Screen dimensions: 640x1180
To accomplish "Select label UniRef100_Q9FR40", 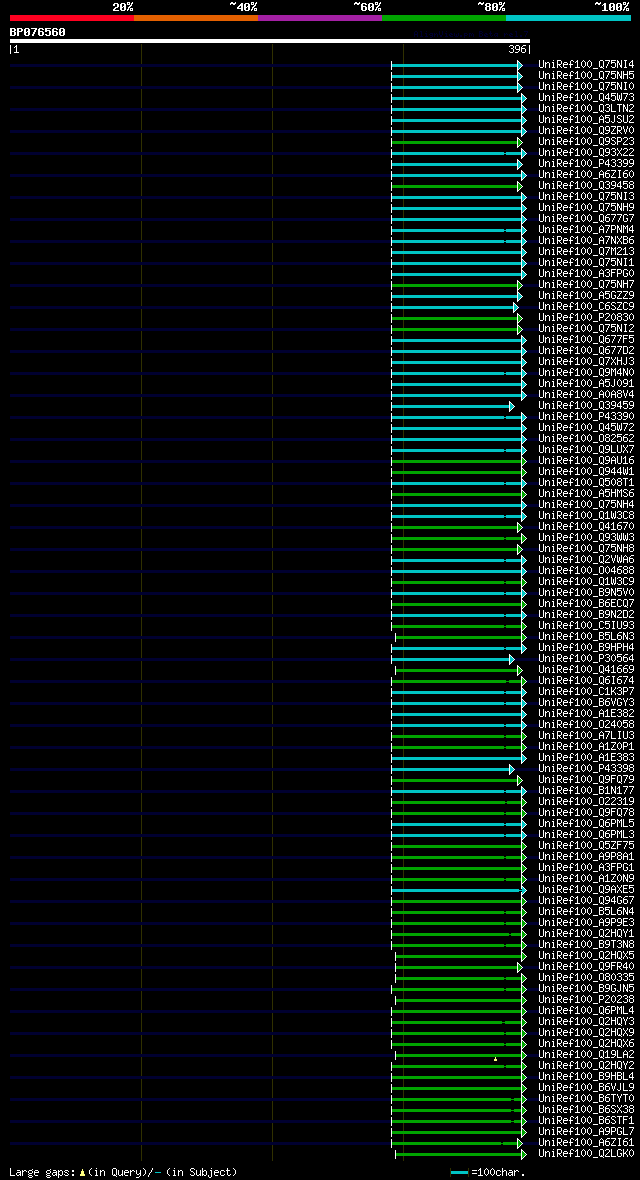I will pos(587,966).
